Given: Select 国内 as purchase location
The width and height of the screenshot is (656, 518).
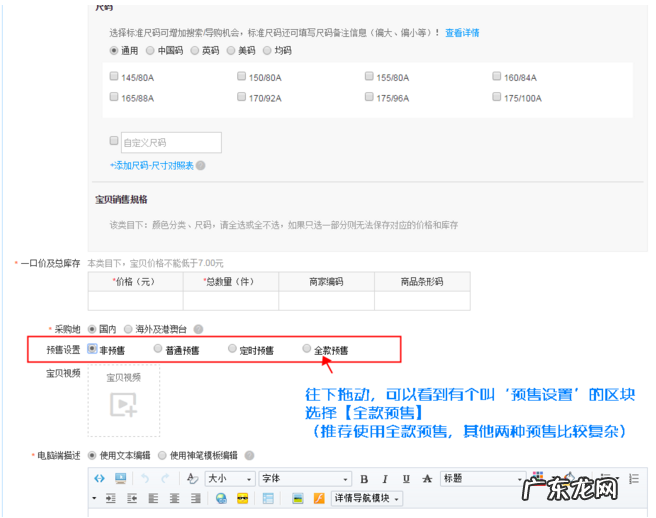Looking at the screenshot, I should [x=92, y=329].
